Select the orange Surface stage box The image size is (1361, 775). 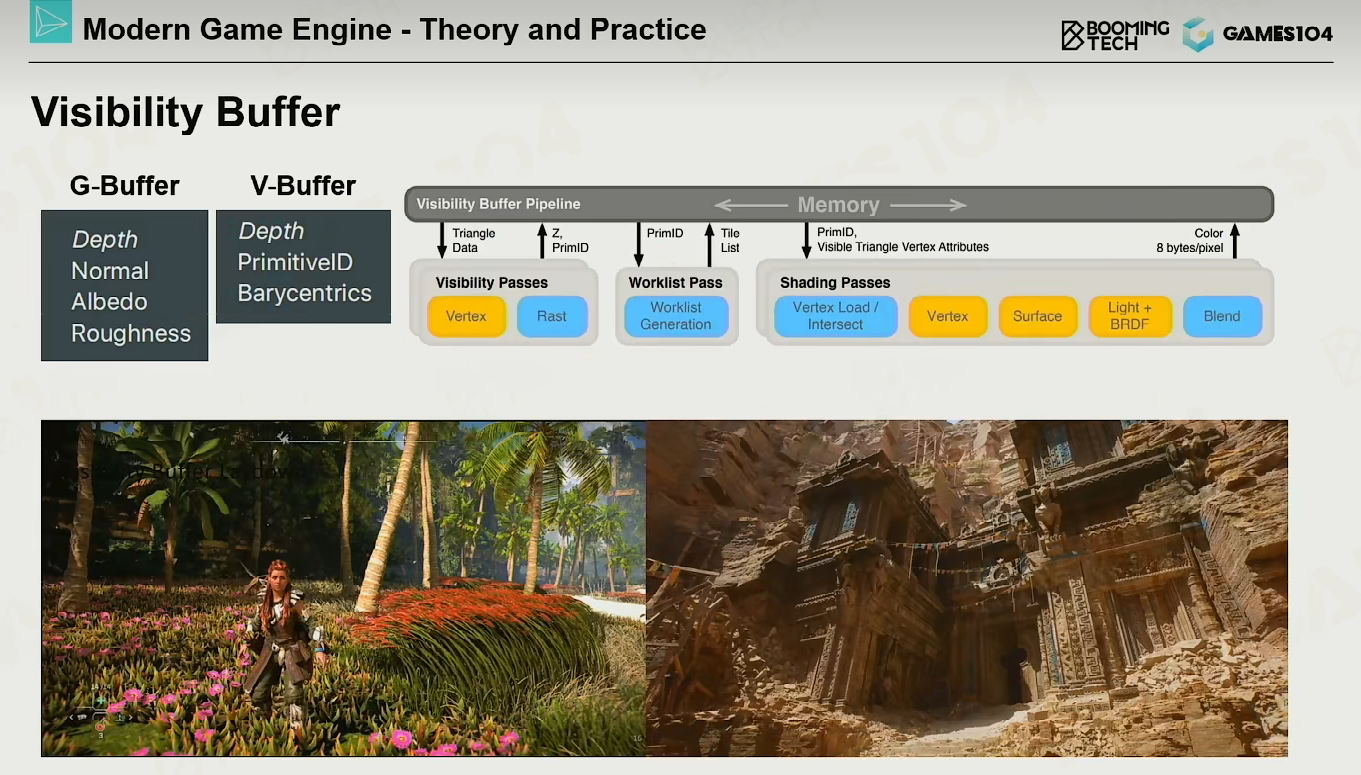click(x=1038, y=316)
